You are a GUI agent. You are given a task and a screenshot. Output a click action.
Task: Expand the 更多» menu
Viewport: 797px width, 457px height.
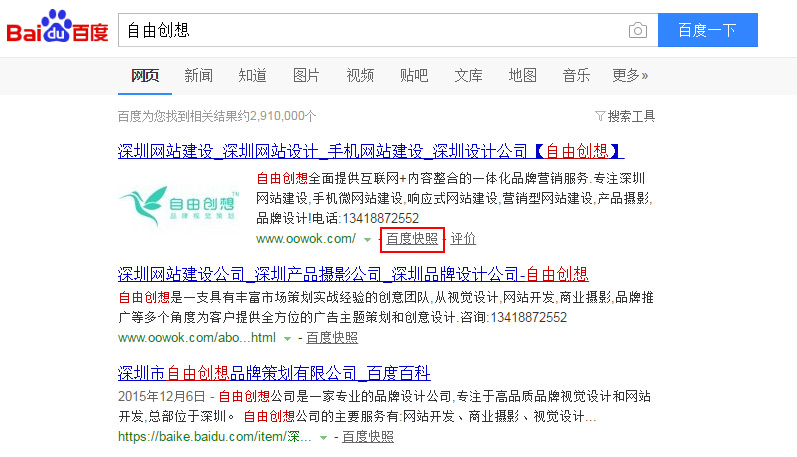[630, 76]
